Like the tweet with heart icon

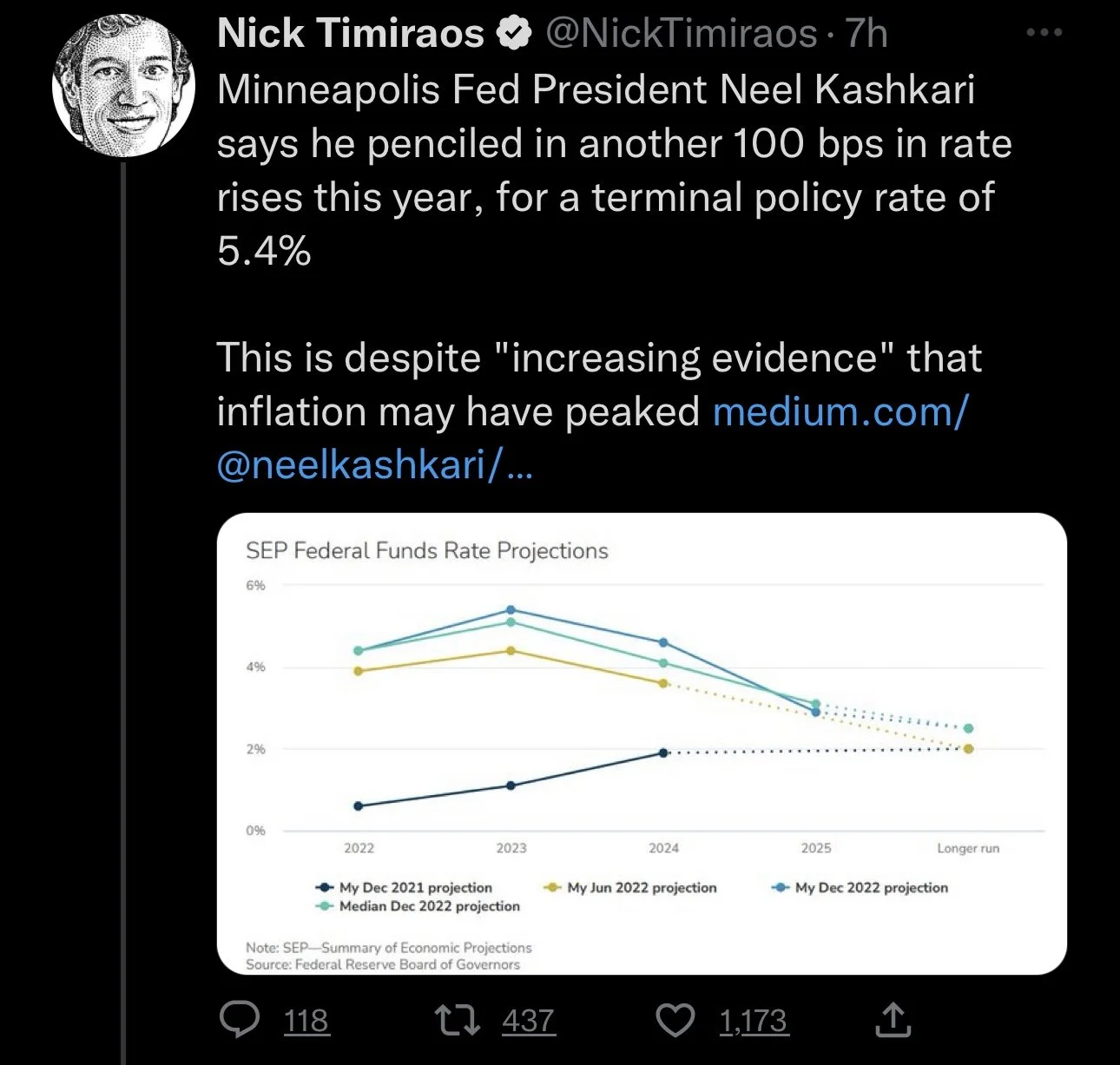(x=675, y=1021)
